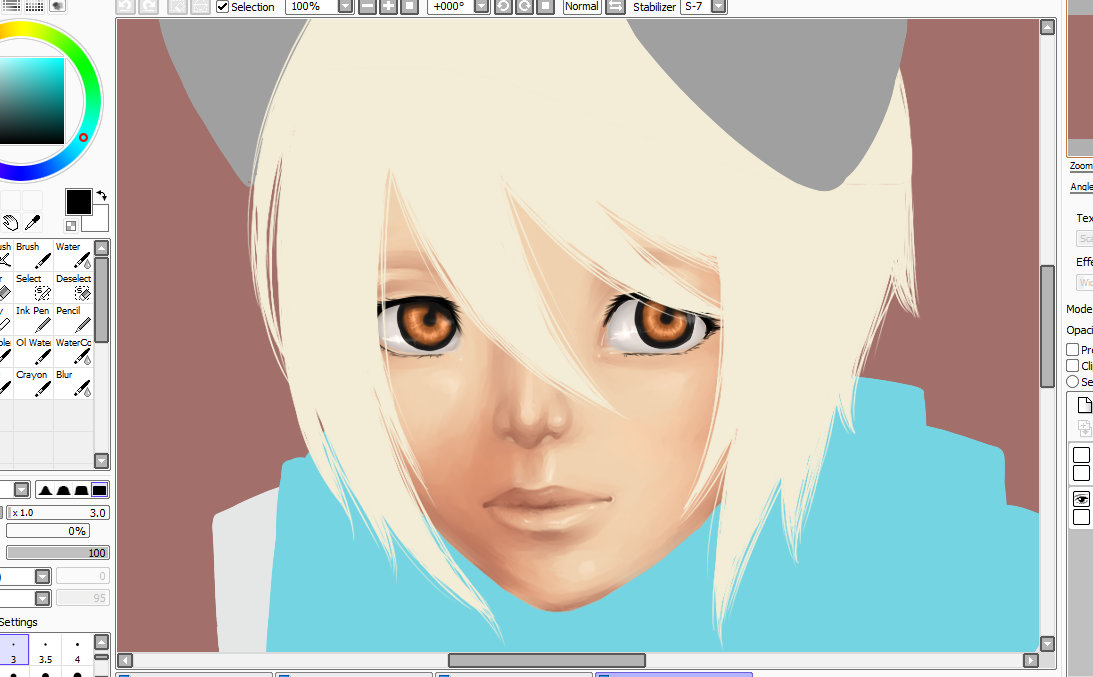The image size is (1093, 677).
Task: Swap foreground and background colors
Action: [101, 196]
